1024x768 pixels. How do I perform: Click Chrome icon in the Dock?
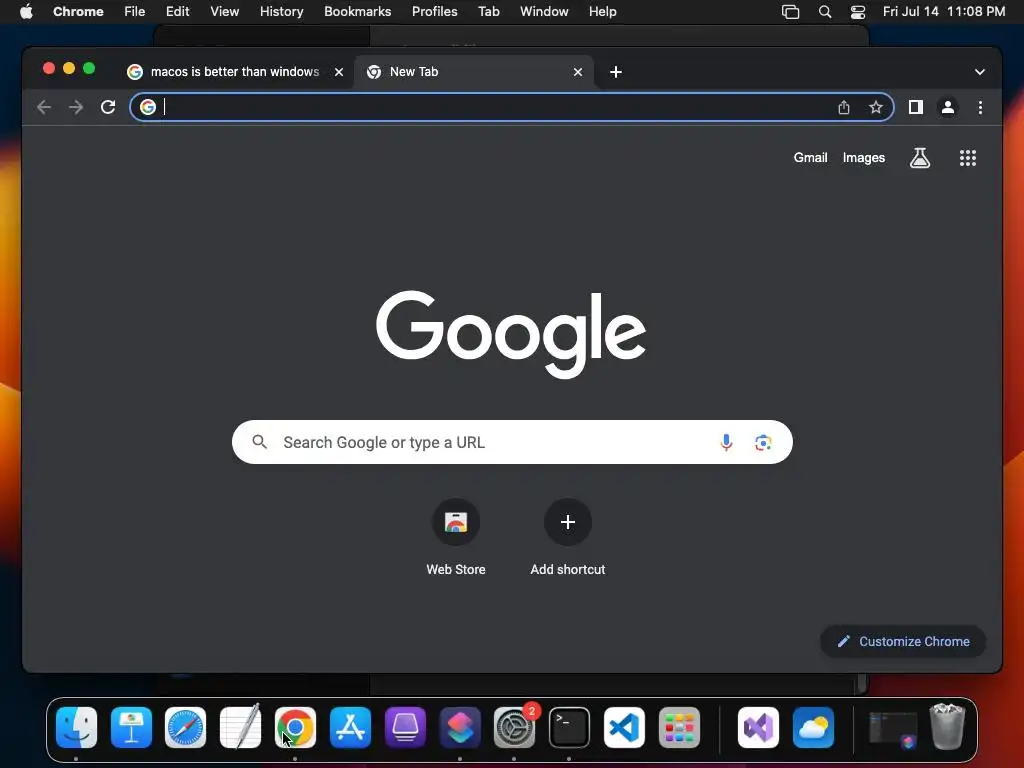coord(295,728)
